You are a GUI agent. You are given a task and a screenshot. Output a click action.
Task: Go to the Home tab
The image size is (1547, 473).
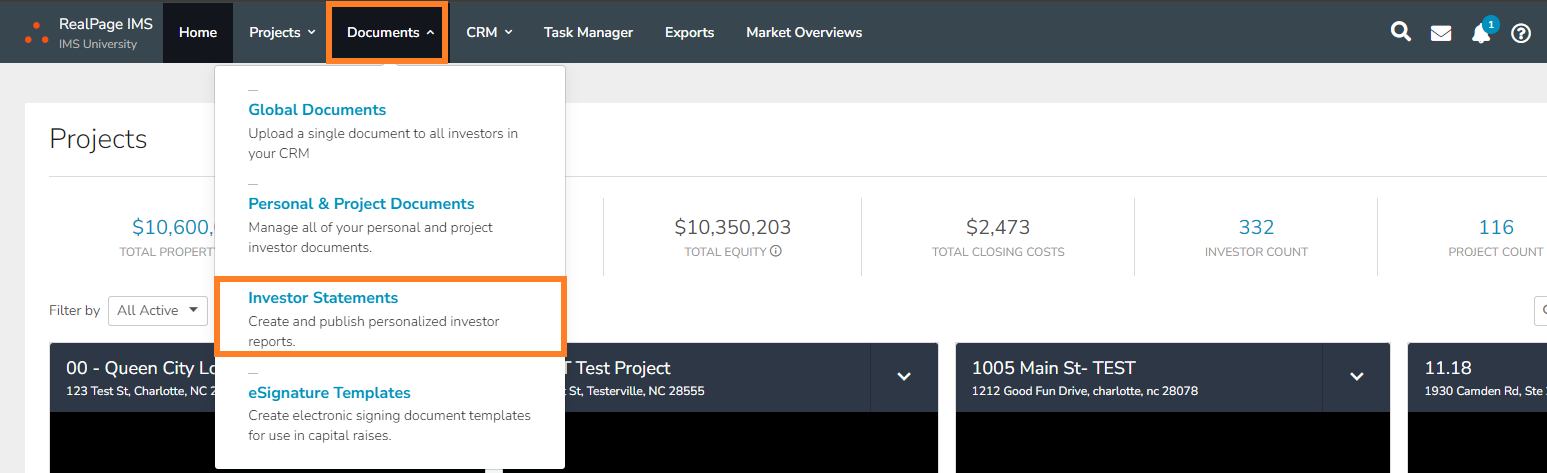click(198, 32)
